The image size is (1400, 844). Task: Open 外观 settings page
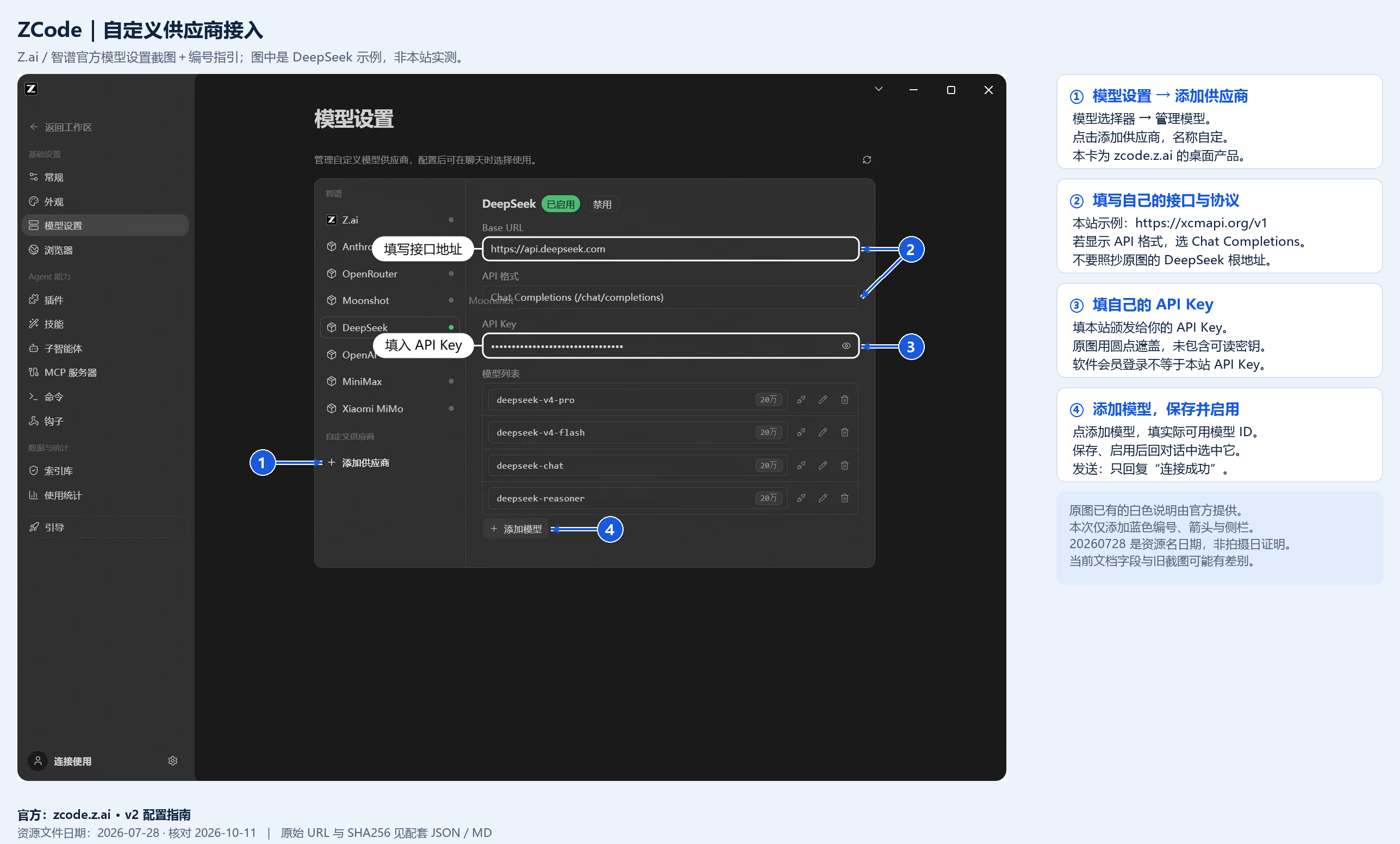point(105,202)
